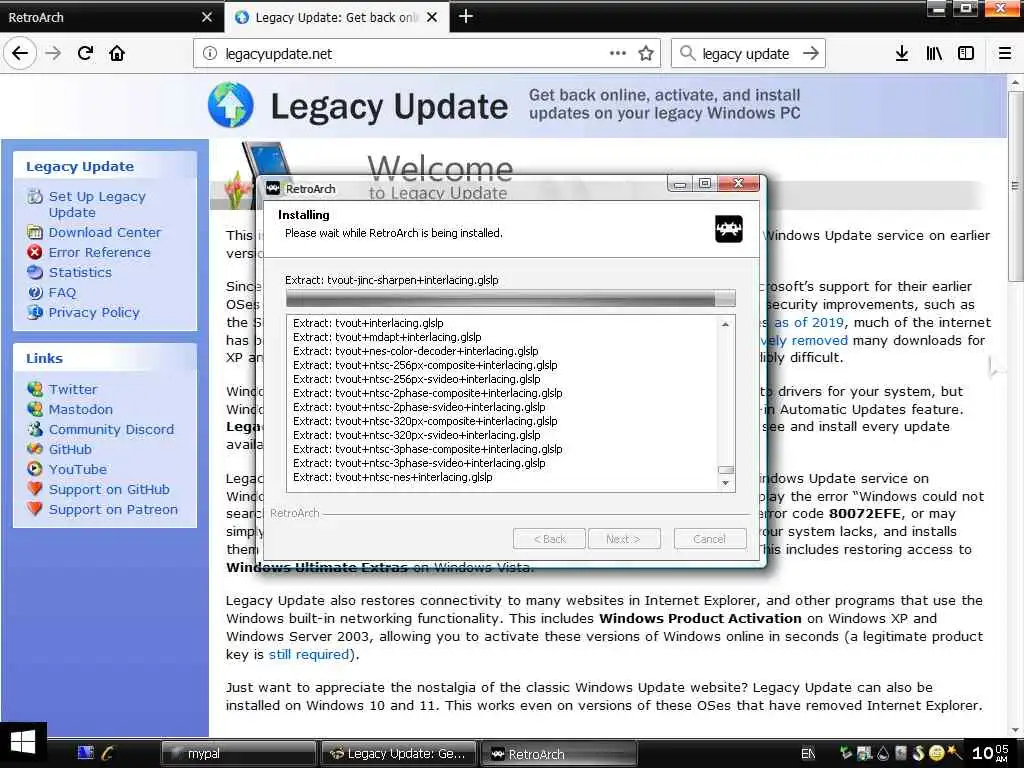This screenshot has height=768, width=1024.
Task: Follow the 'as of 2019' hyperlink
Action: pos(808,323)
